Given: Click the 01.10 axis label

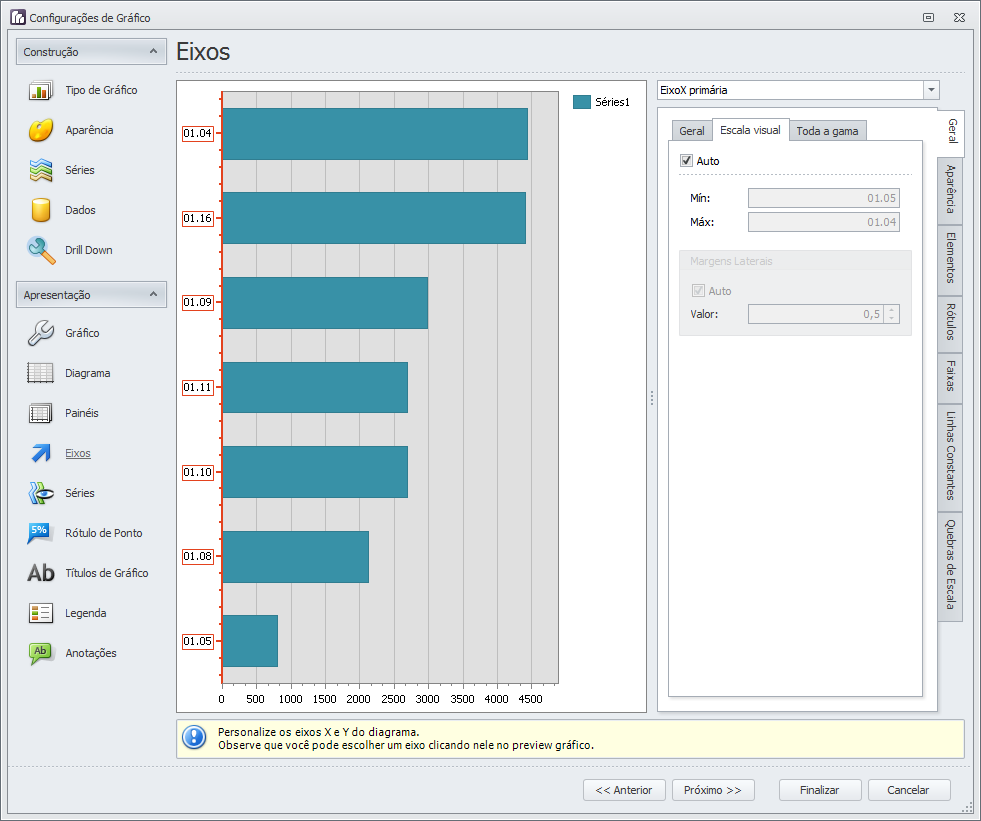Looking at the screenshot, I should (198, 472).
